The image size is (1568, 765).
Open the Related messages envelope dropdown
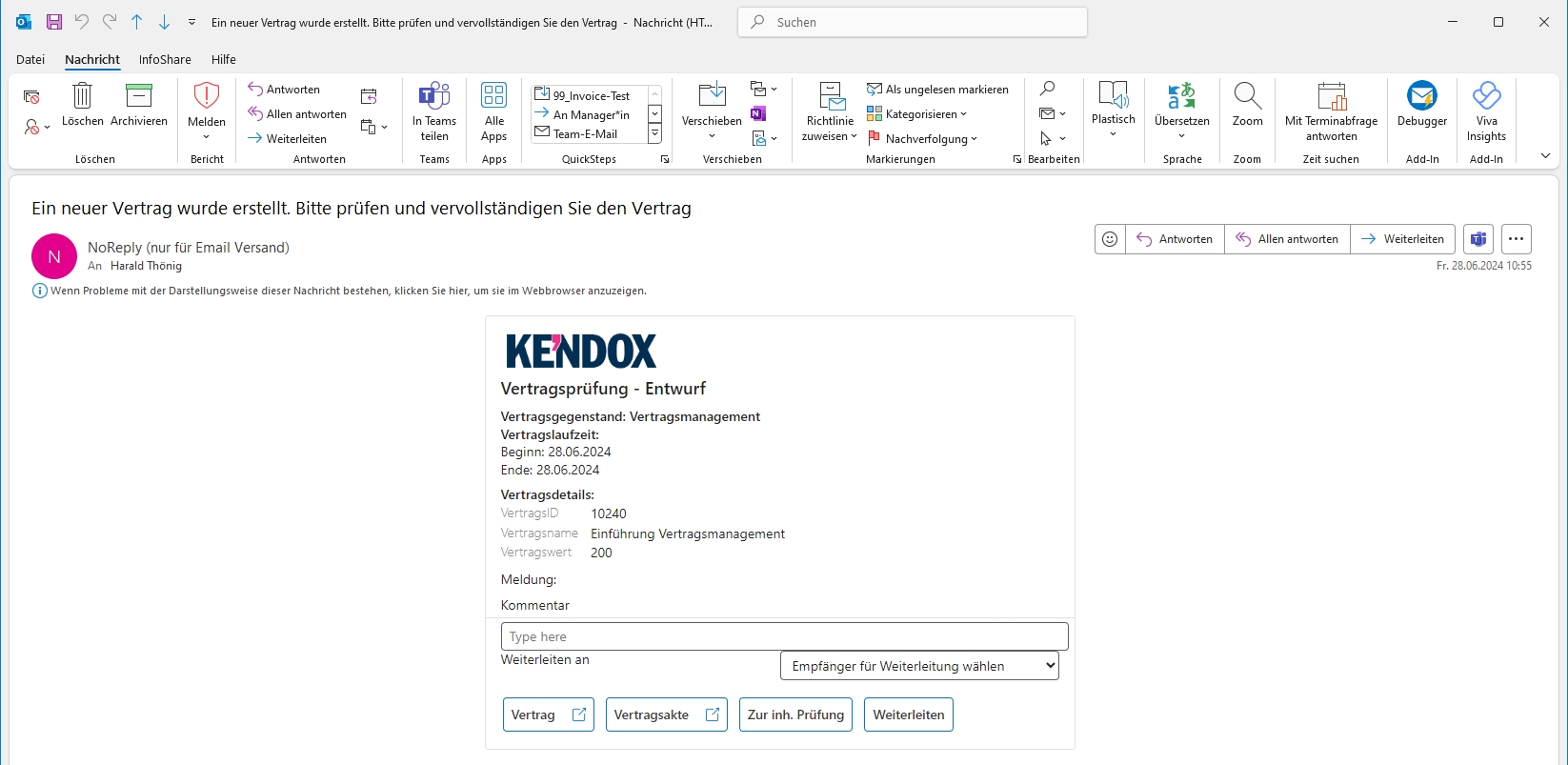pos(1053,114)
